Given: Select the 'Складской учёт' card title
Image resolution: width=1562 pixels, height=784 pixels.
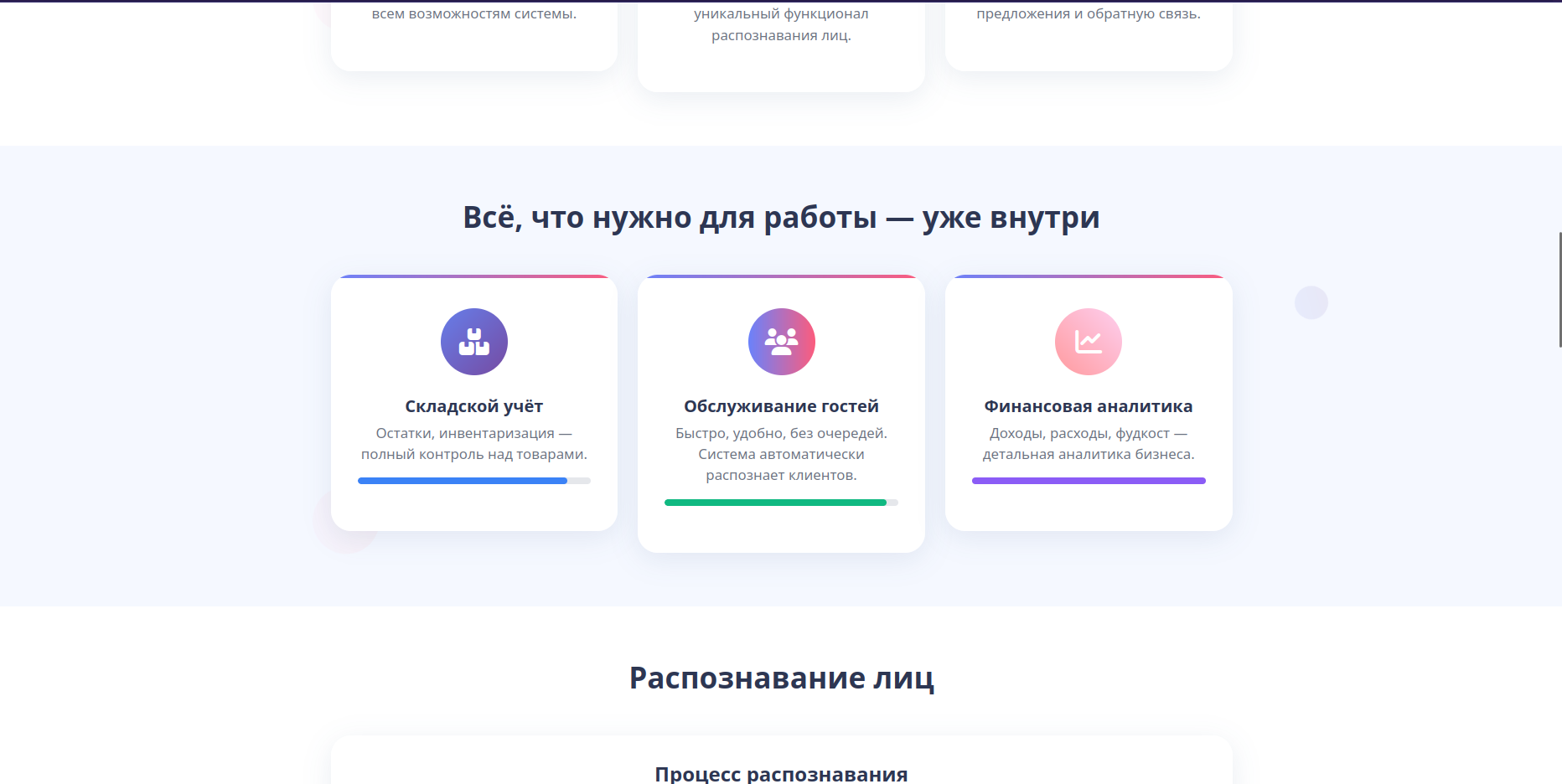Looking at the screenshot, I should click(474, 406).
